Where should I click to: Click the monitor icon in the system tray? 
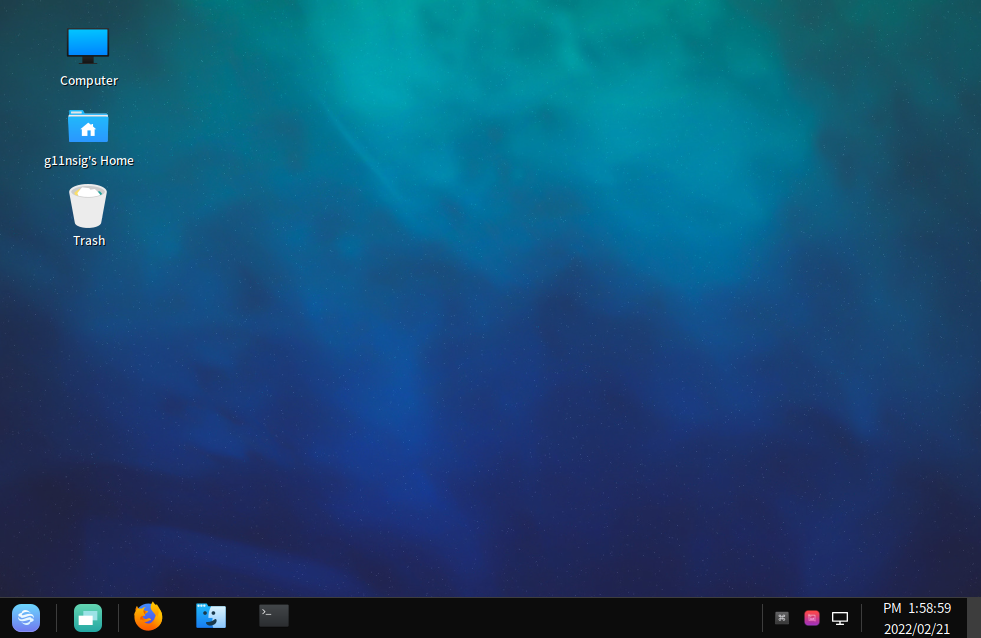(x=839, y=617)
